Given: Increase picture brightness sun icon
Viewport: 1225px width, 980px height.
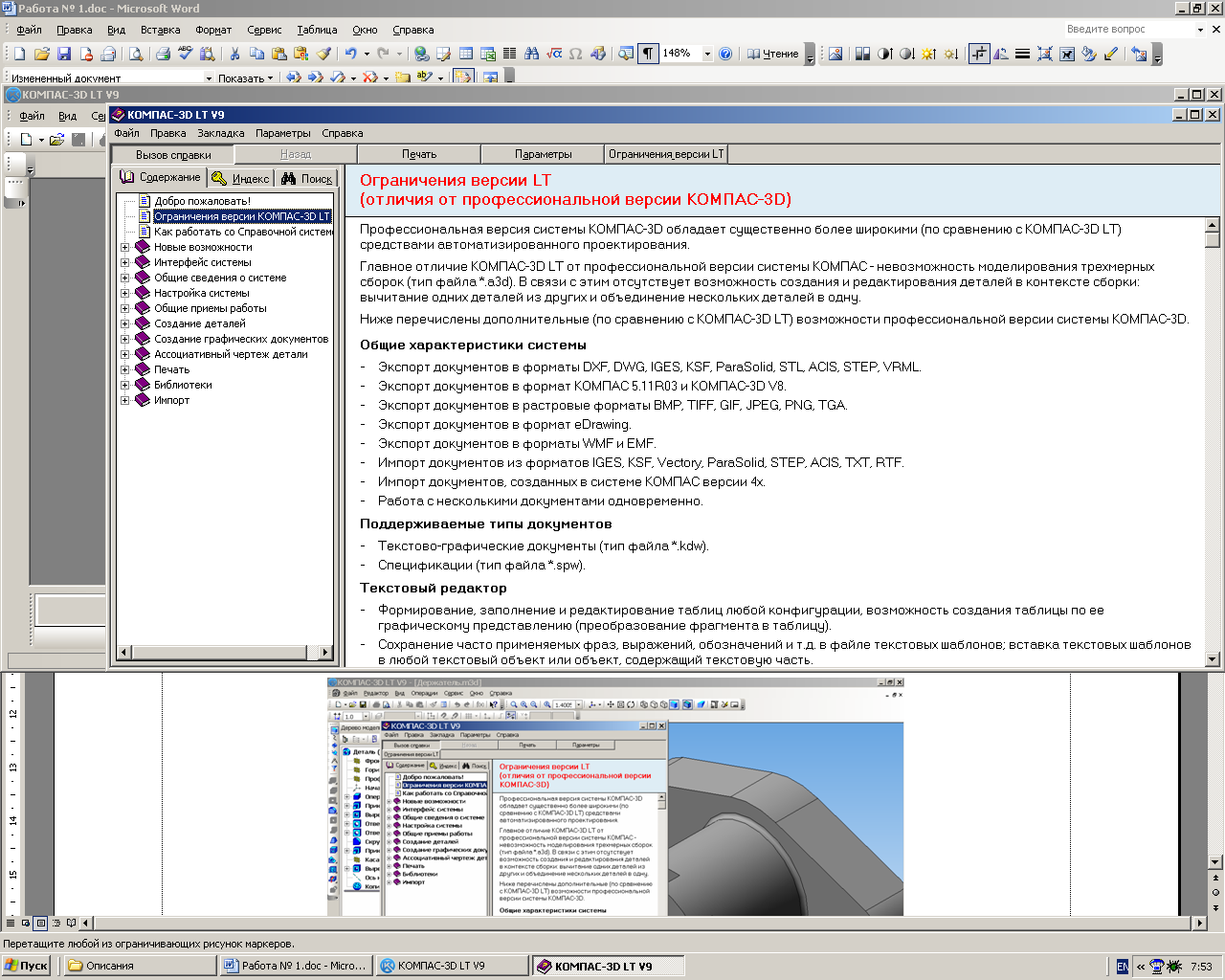Looking at the screenshot, I should (x=928, y=54).
